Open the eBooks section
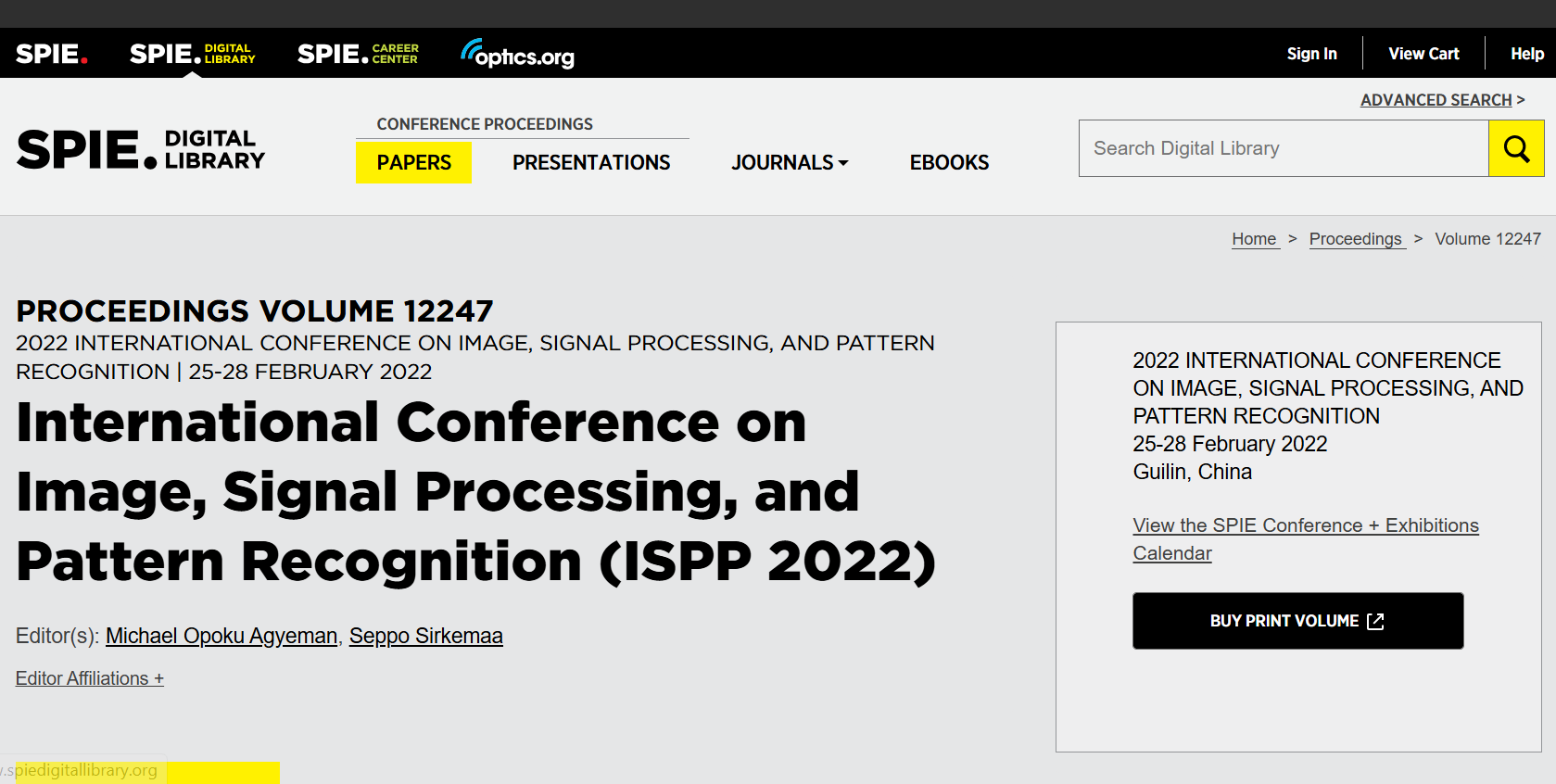1556x784 pixels. [x=949, y=162]
